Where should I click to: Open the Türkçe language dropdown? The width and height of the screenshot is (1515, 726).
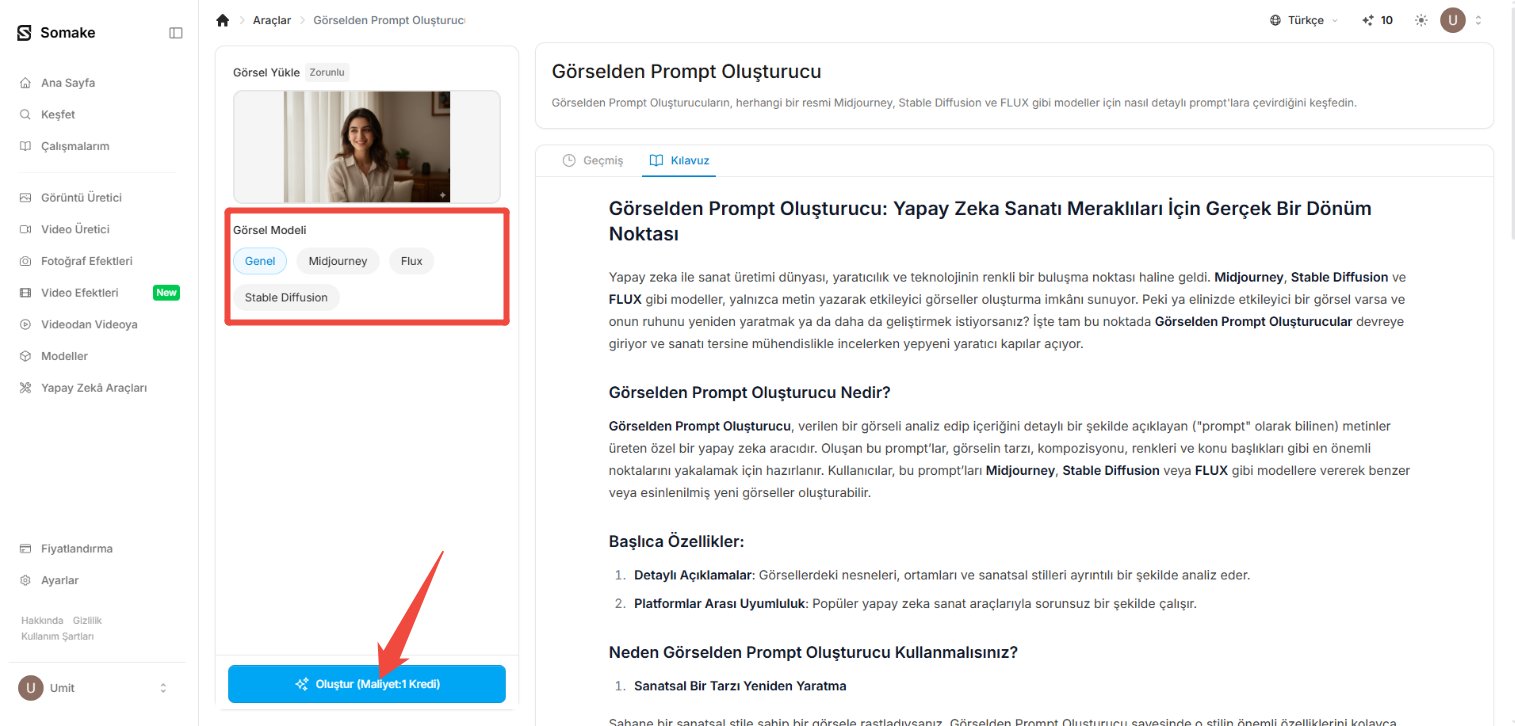tap(1304, 20)
